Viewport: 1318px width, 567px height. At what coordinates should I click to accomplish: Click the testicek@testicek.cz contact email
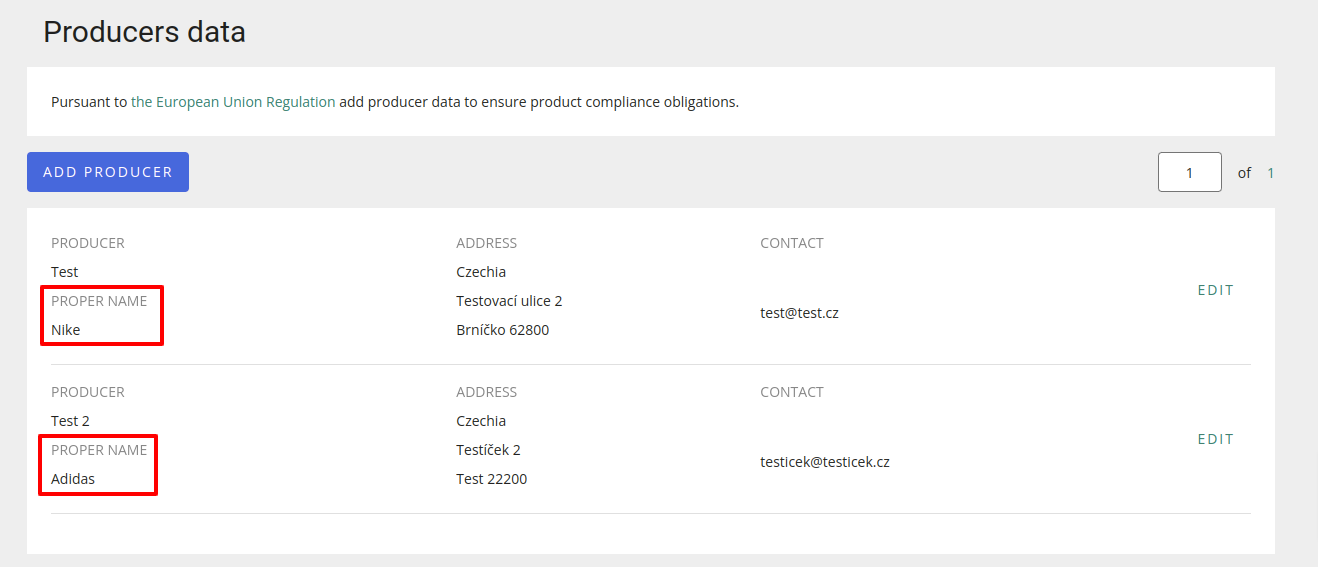tap(824, 462)
